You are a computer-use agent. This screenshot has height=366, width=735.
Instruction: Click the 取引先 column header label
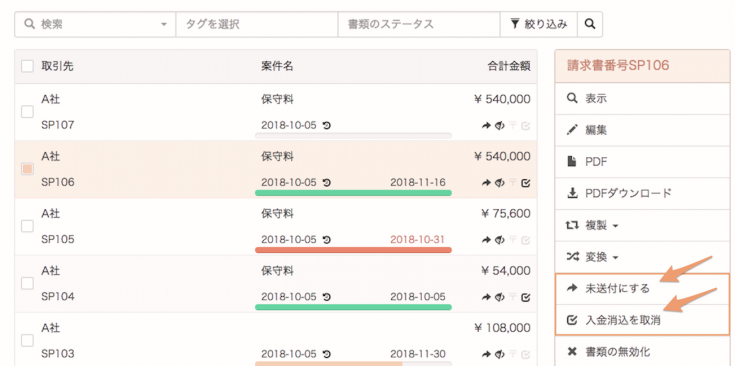coord(57,66)
